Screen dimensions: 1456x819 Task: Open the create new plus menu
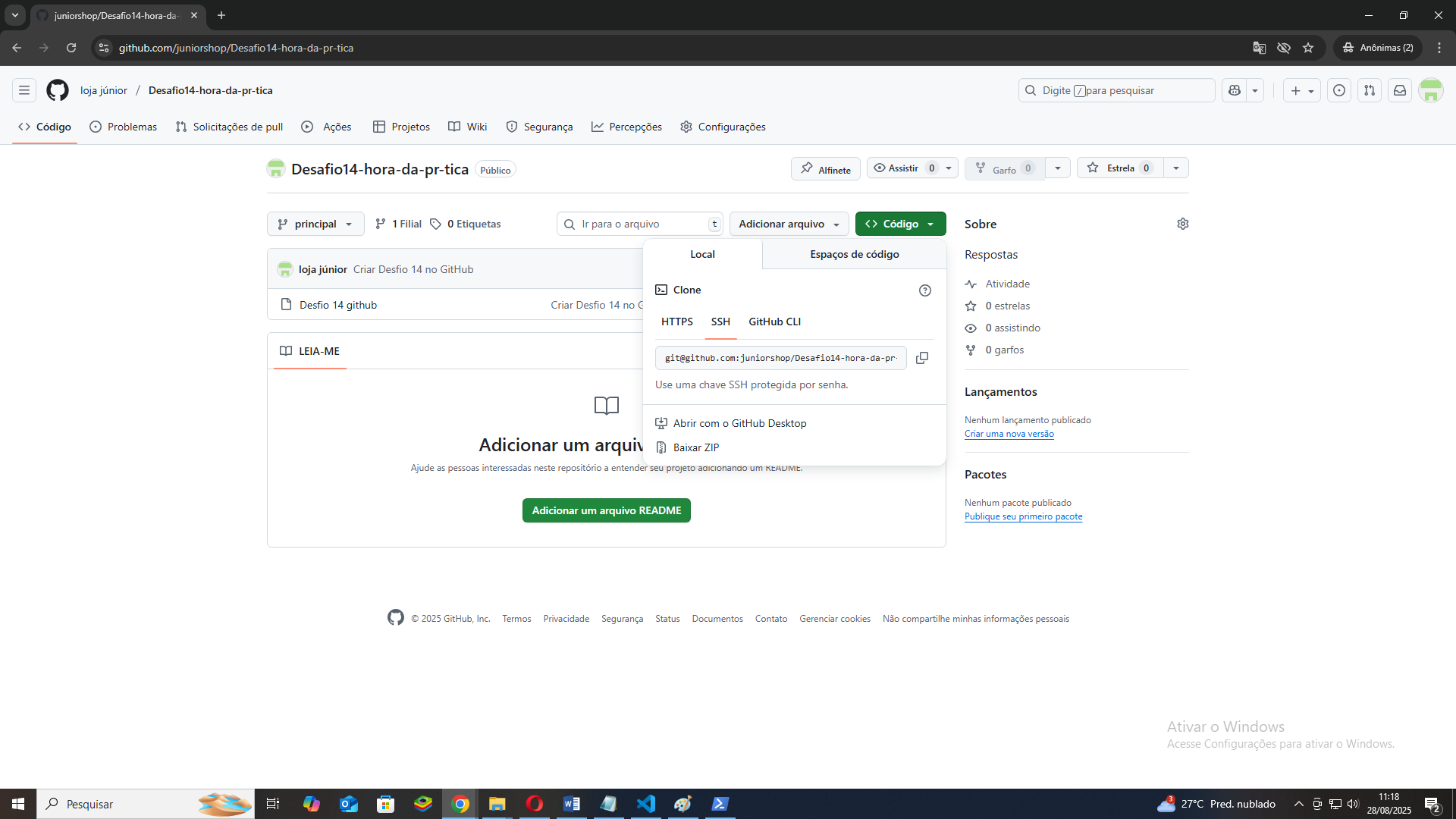[1302, 90]
